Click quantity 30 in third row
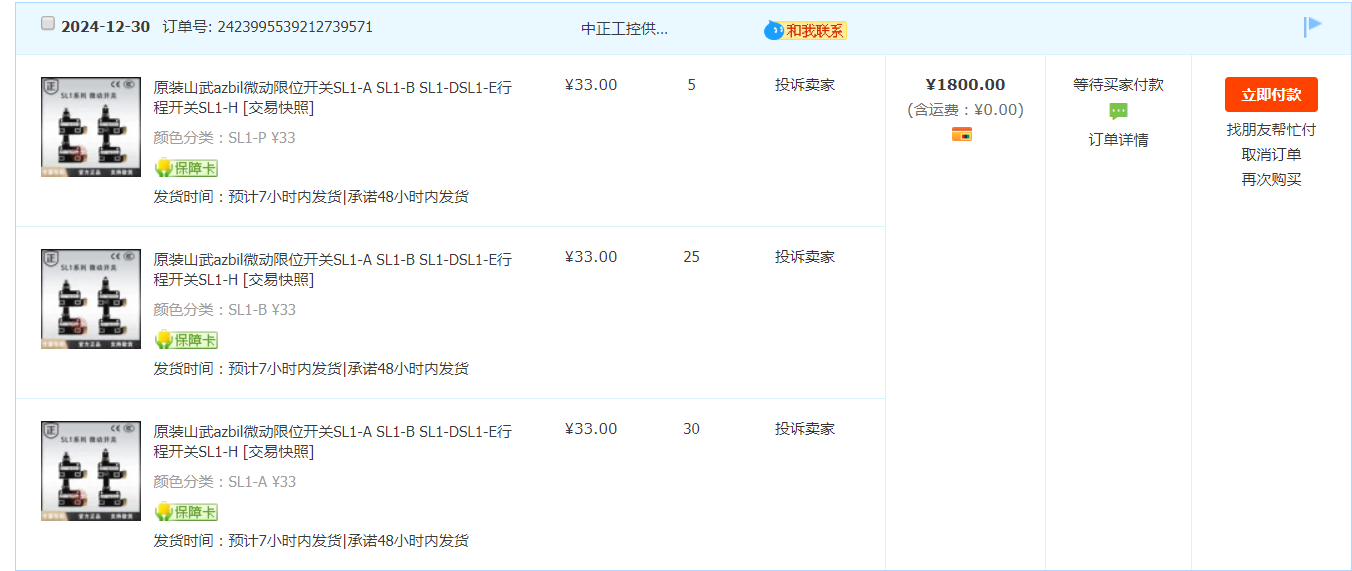The image size is (1352, 571). pos(691,429)
